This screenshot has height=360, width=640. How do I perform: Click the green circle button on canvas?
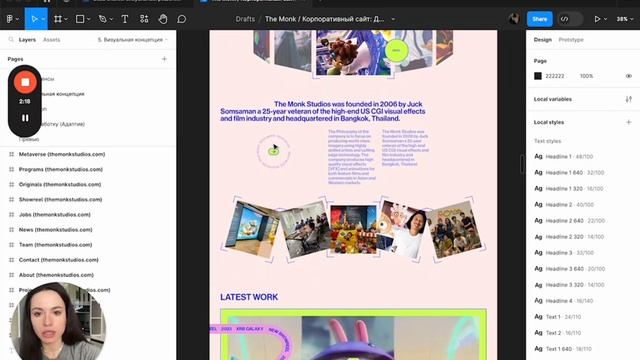(396, 51)
